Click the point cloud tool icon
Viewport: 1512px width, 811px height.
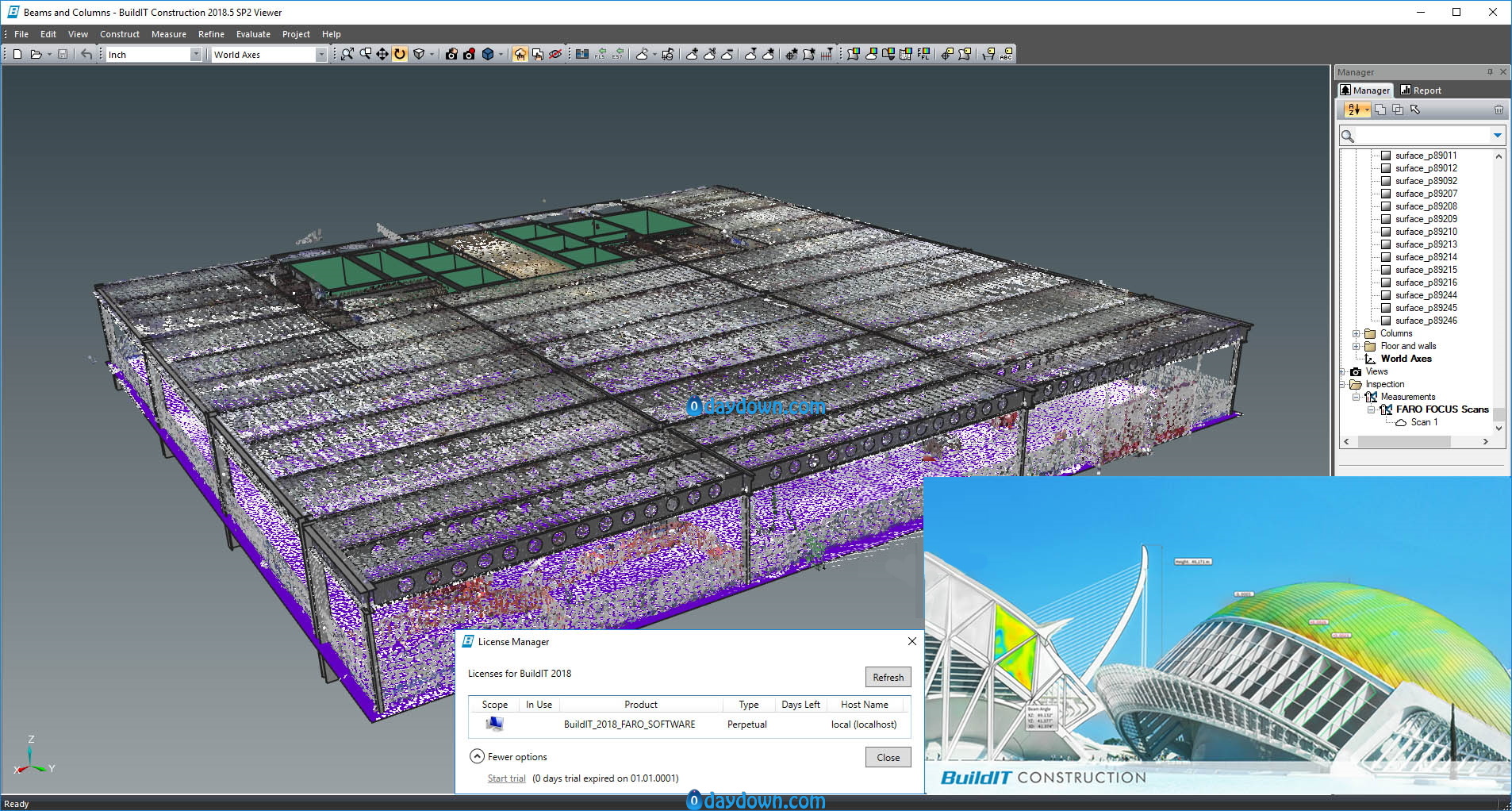coord(642,54)
